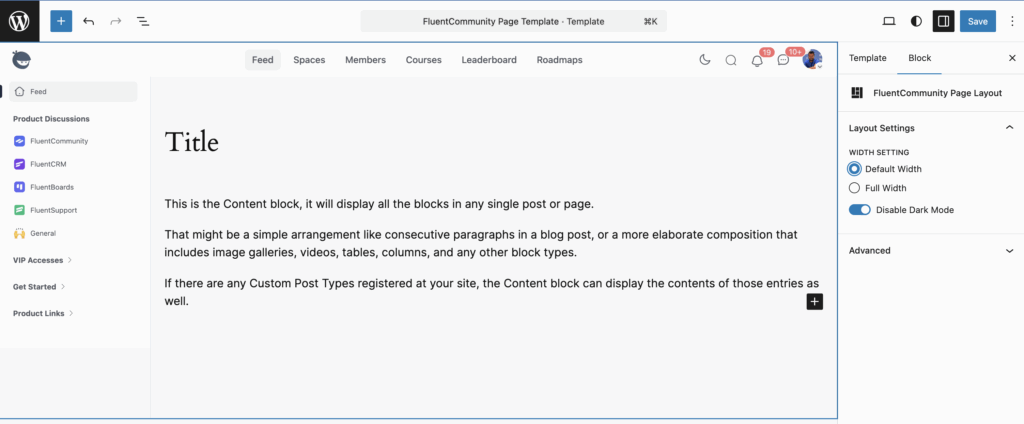Expand the VIP Accesses group
This screenshot has width=1024, height=424.
pos(42,260)
